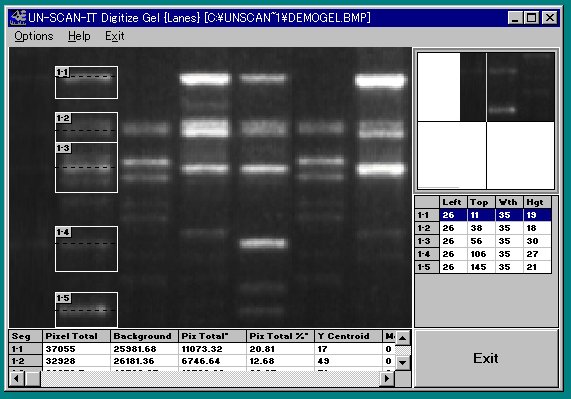Click Hgt value 19 for segment 1-1
The image size is (571, 399).
click(537, 215)
